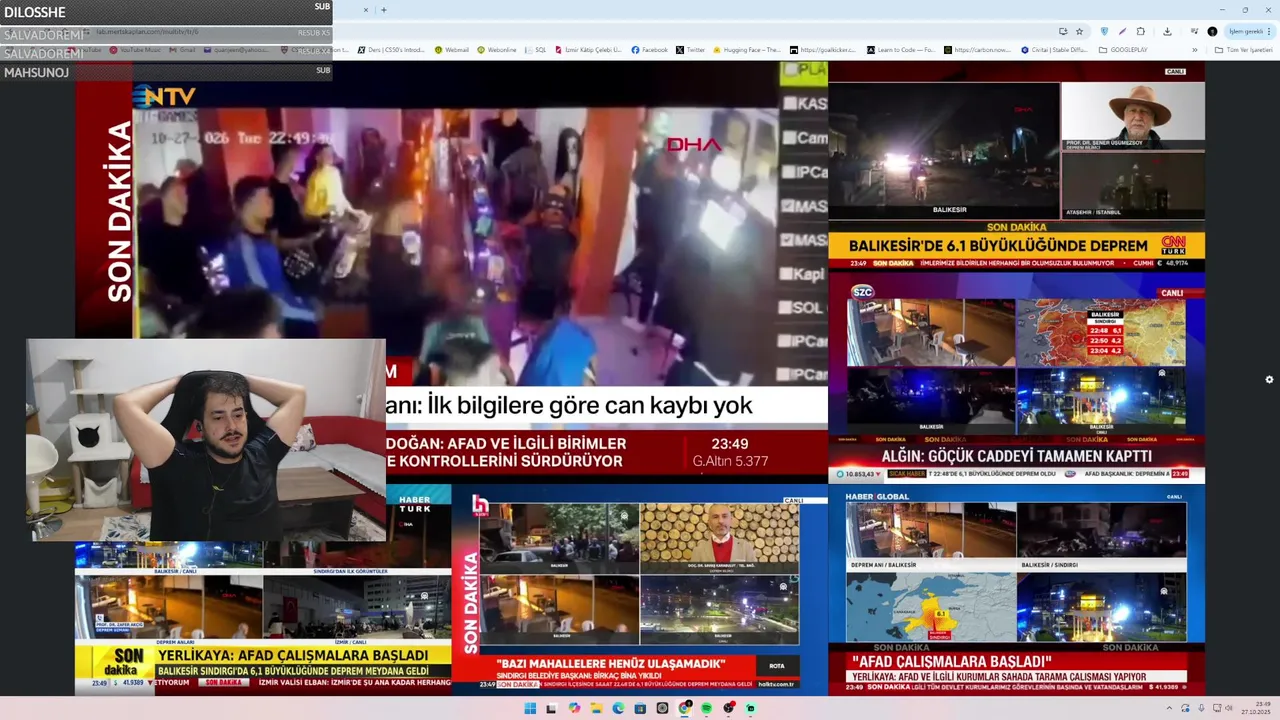
Task: Show hidden system tray icons chevron
Action: pos(1169,708)
